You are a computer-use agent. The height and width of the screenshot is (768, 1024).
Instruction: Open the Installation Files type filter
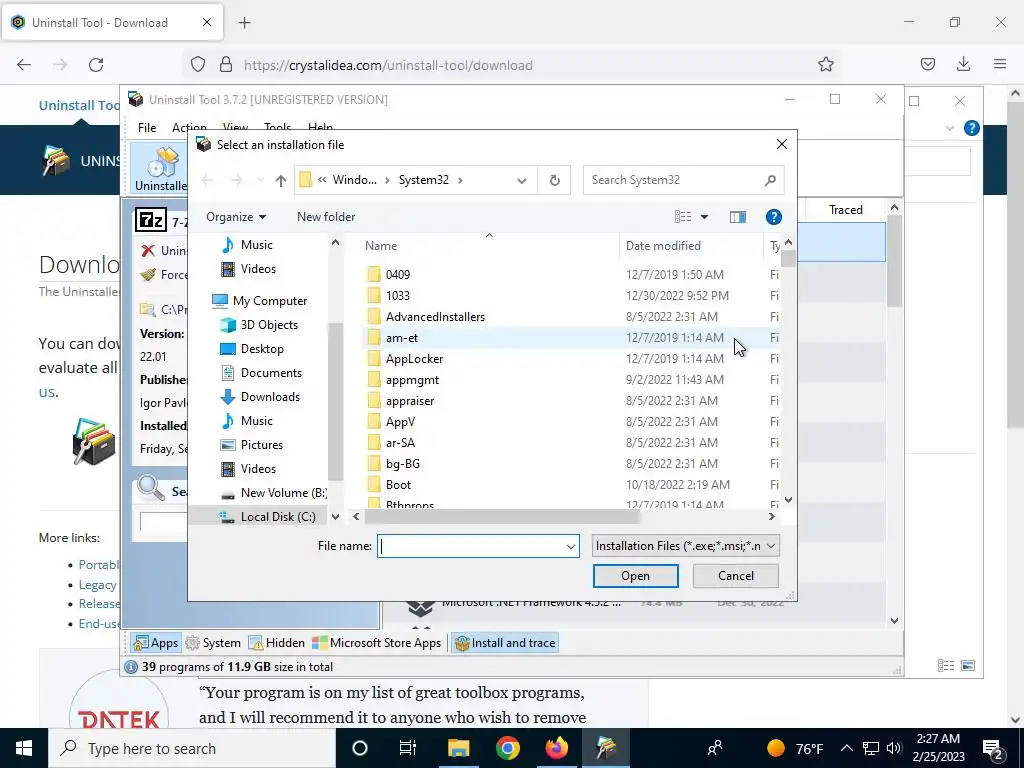tap(686, 546)
